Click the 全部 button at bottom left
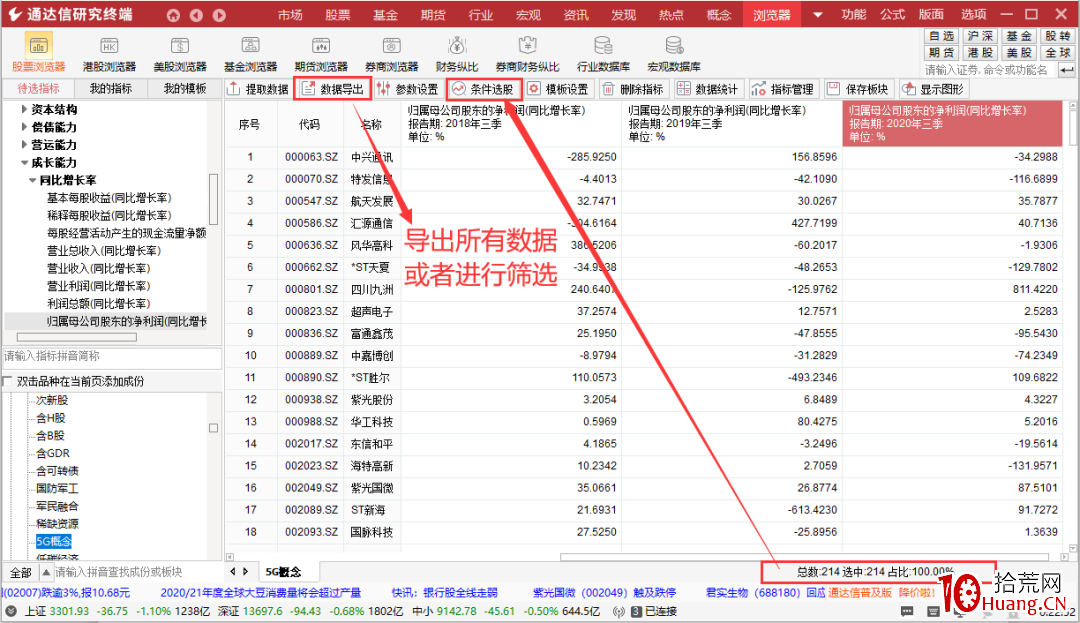 (x=20, y=572)
